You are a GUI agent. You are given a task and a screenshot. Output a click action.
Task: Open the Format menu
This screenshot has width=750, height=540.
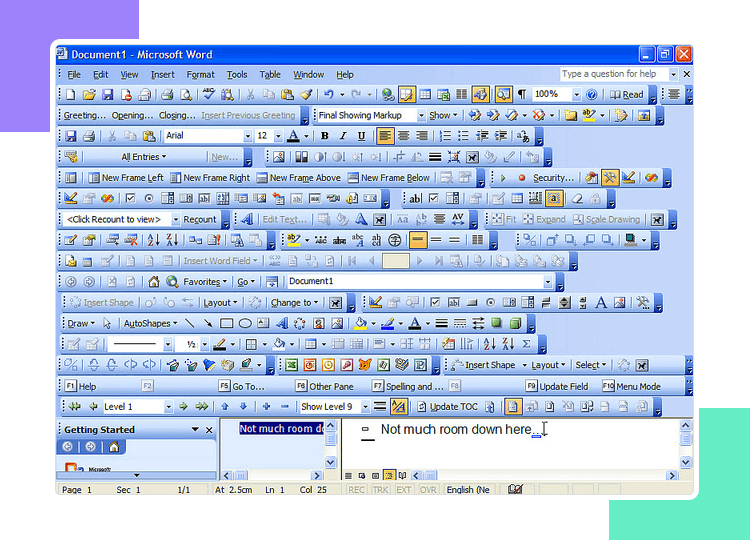(x=200, y=75)
